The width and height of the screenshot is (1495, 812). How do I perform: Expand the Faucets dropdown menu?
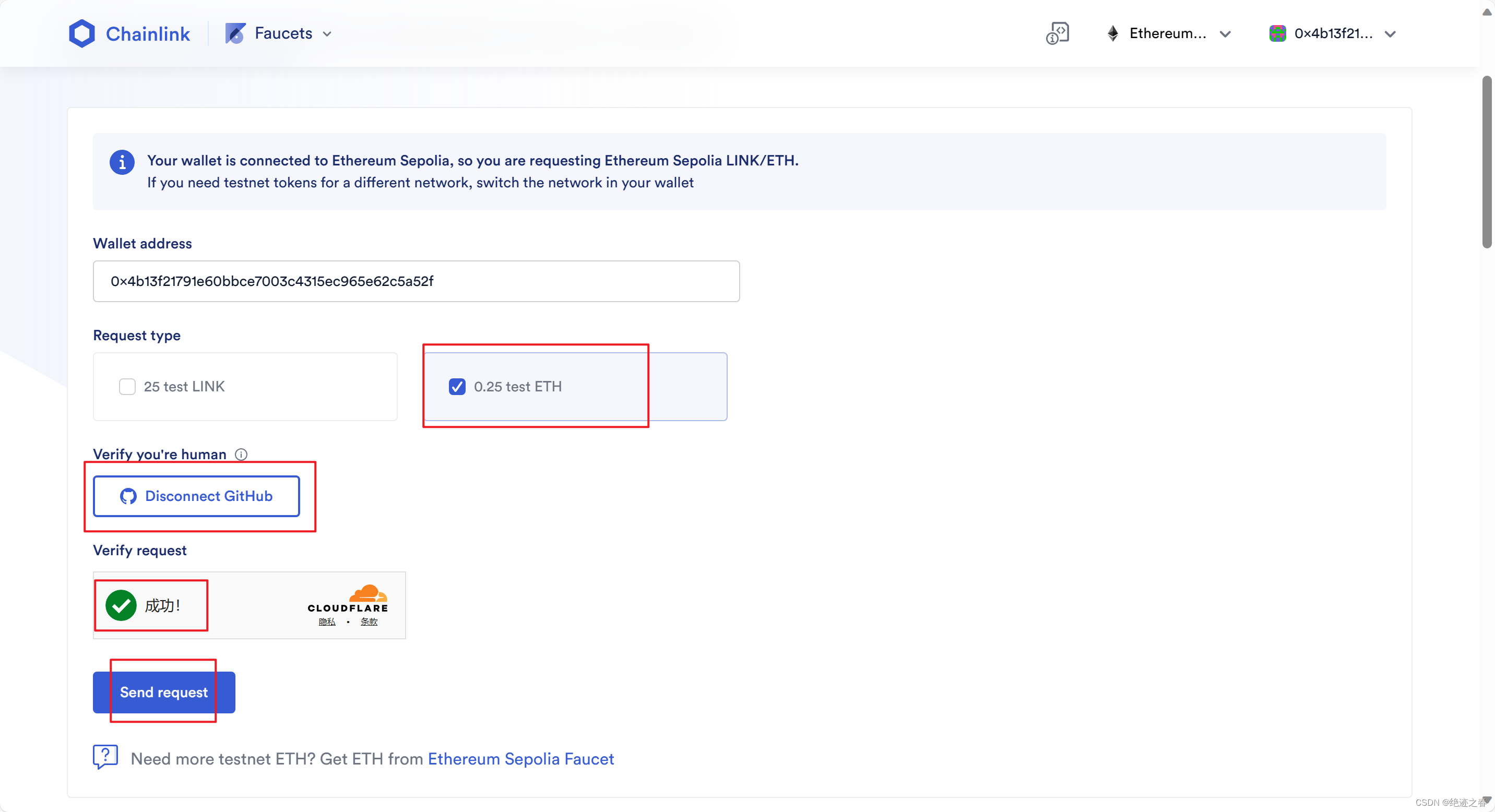[327, 34]
